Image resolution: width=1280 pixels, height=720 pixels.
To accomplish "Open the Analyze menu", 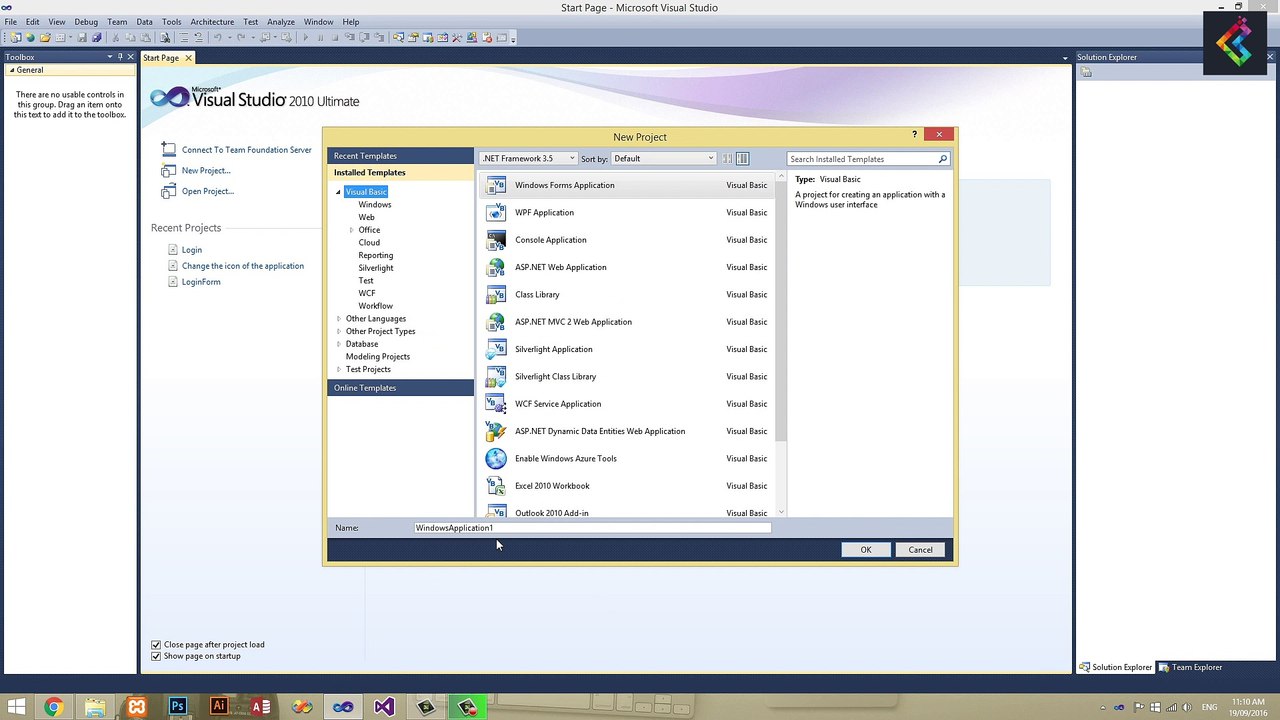I will pyautogui.click(x=281, y=21).
